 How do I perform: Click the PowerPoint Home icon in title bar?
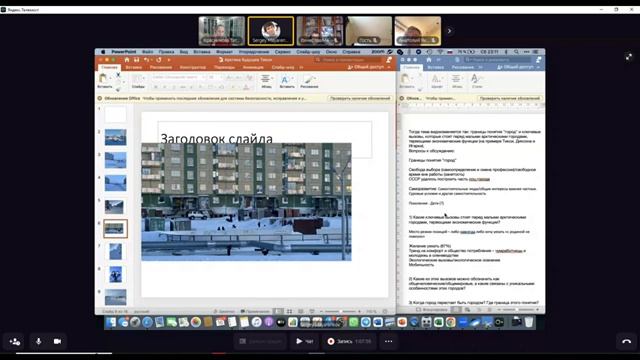pyautogui.click(x=127, y=60)
